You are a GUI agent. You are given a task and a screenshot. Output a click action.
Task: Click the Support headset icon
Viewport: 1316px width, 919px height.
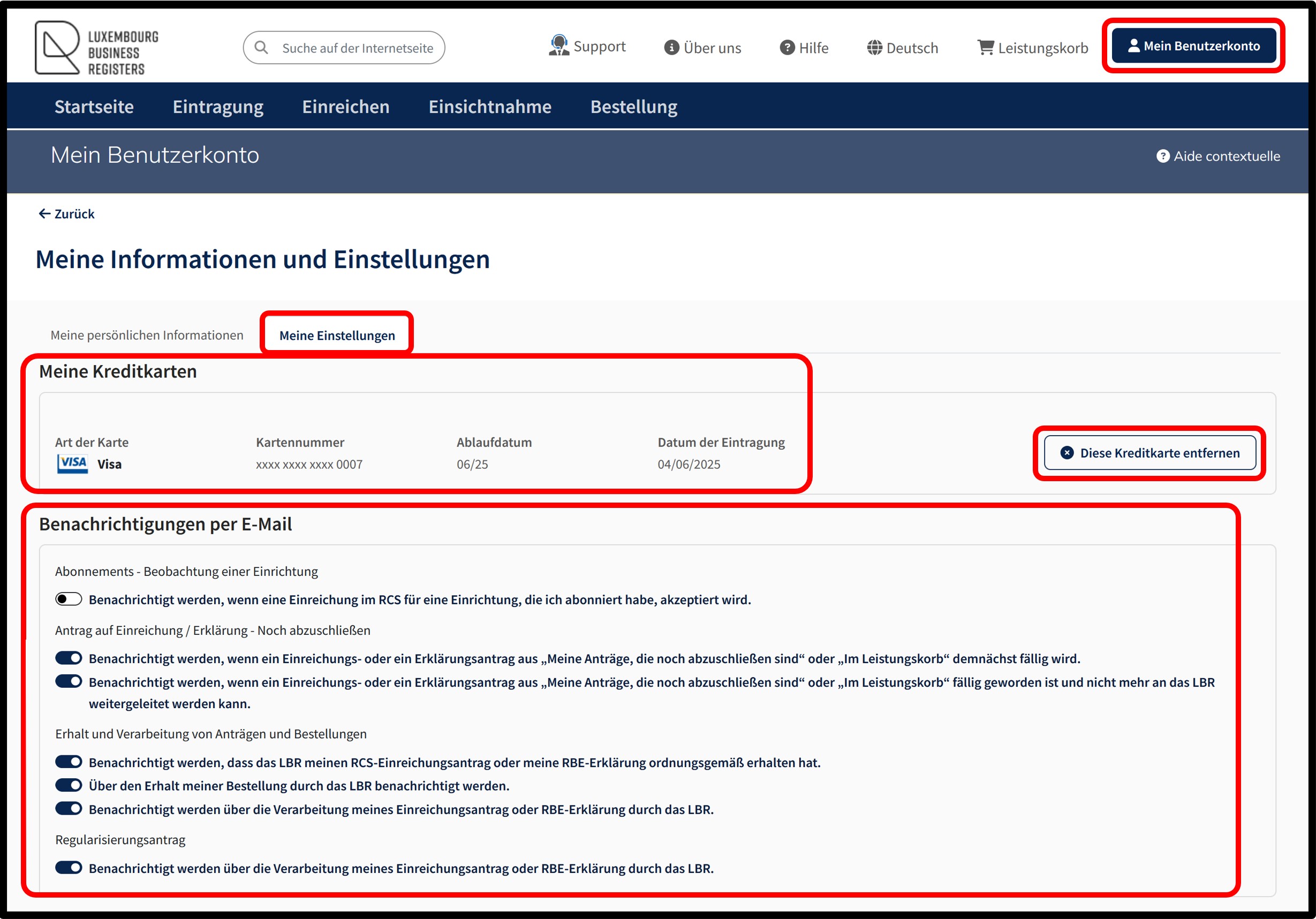click(558, 46)
